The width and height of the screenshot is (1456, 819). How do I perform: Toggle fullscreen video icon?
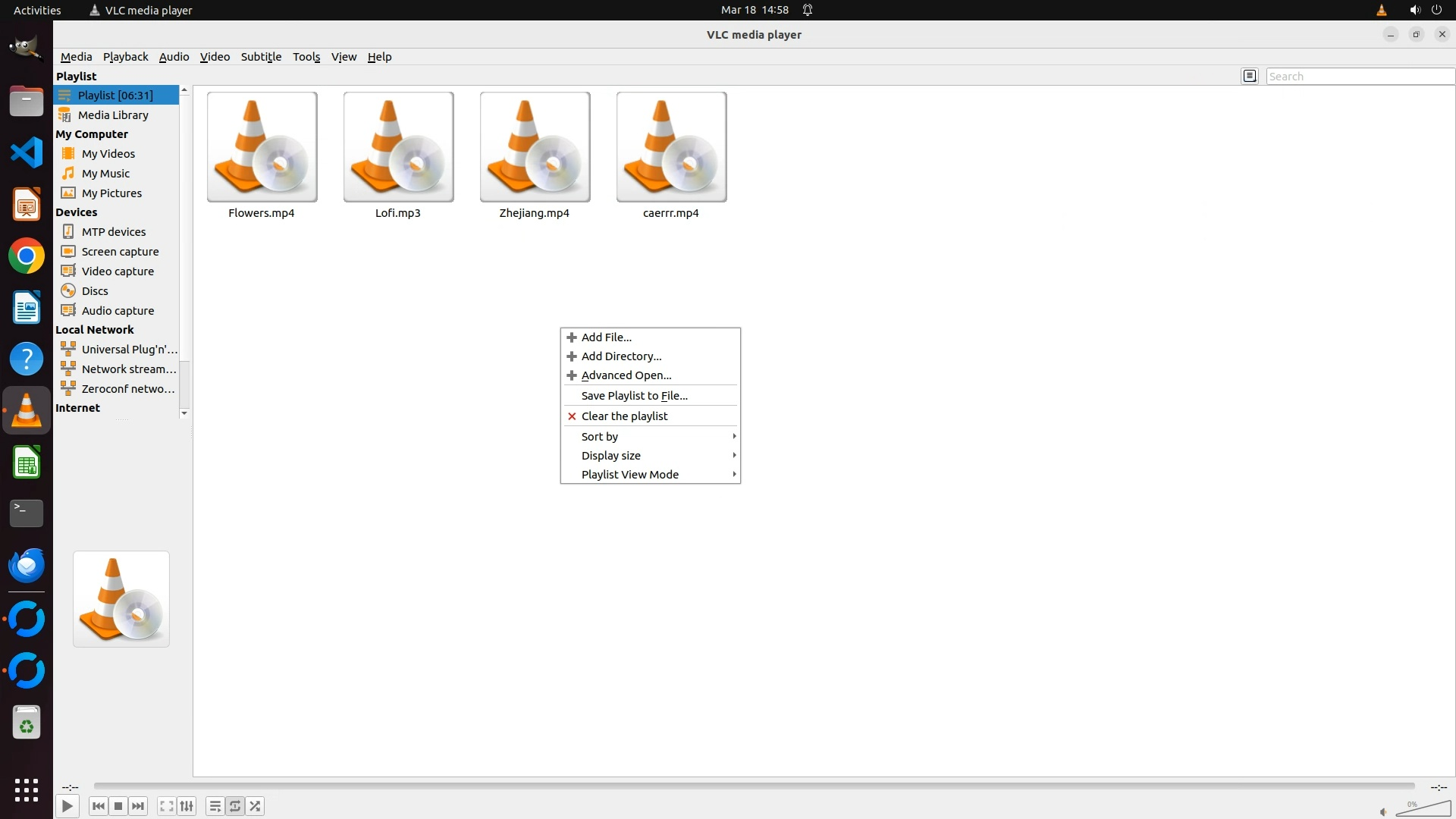coord(166,806)
